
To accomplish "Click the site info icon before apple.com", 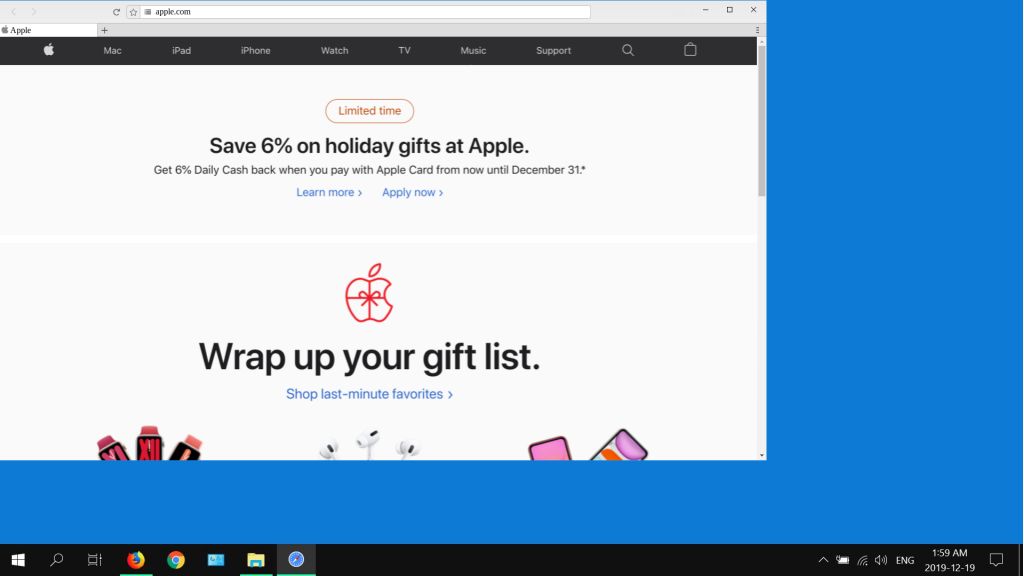I will 148,12.
